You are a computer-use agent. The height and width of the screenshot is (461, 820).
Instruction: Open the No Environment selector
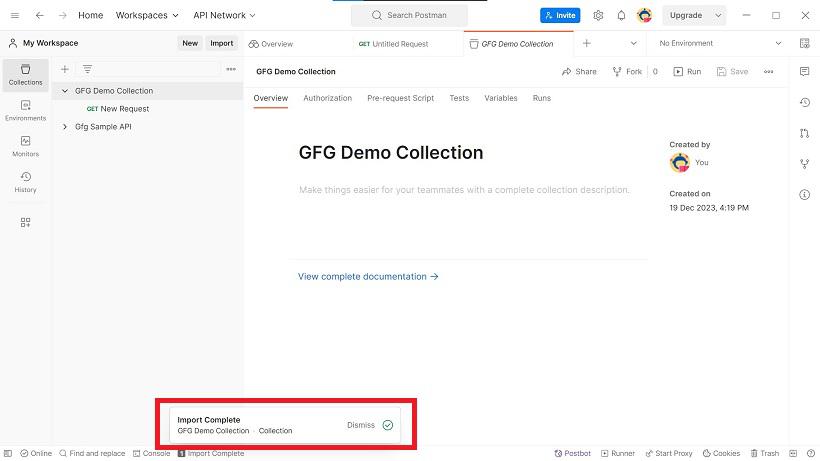click(x=720, y=43)
